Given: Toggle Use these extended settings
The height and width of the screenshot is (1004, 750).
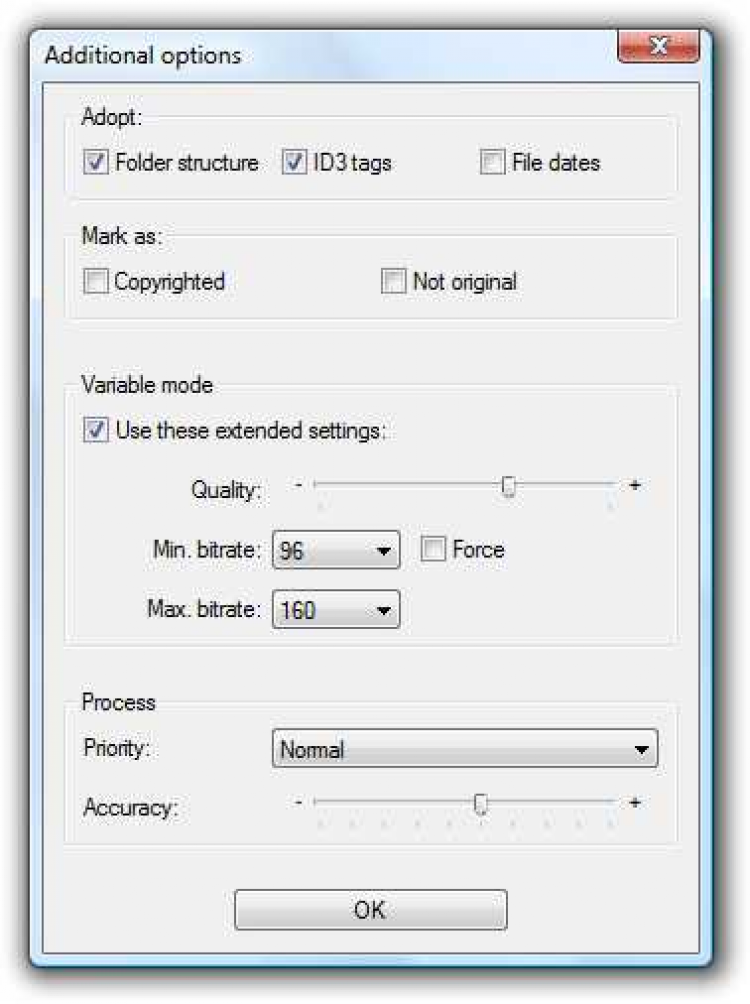Looking at the screenshot, I should click(x=96, y=431).
